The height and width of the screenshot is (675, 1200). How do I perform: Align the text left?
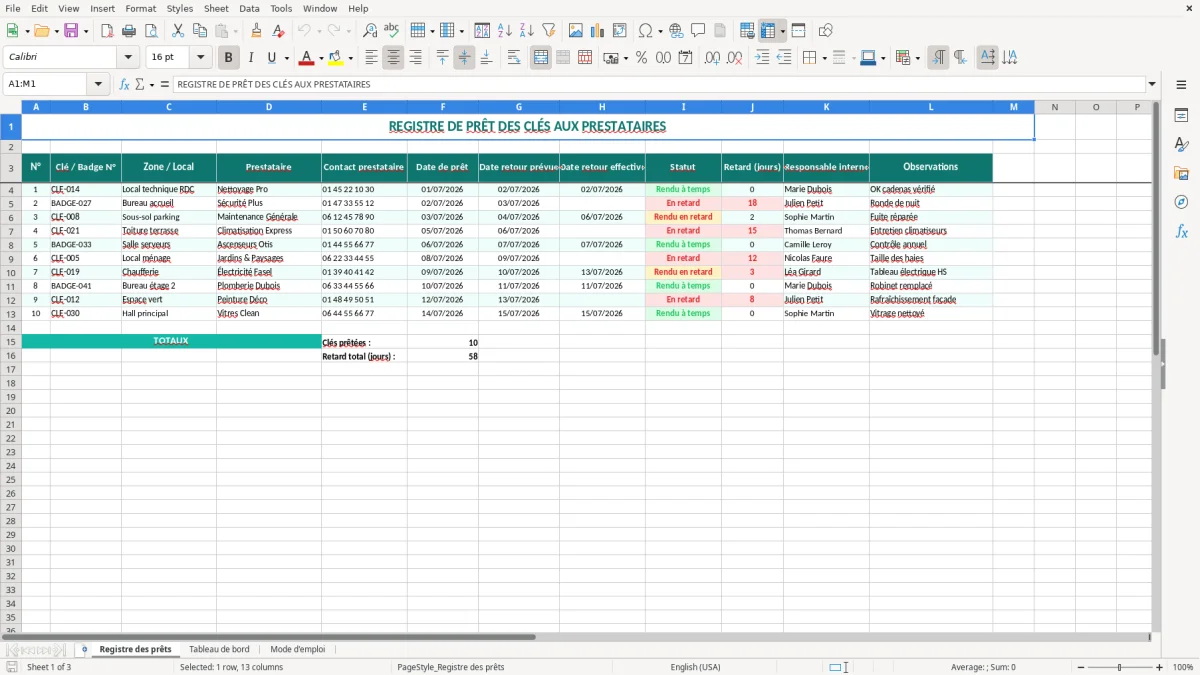[371, 58]
